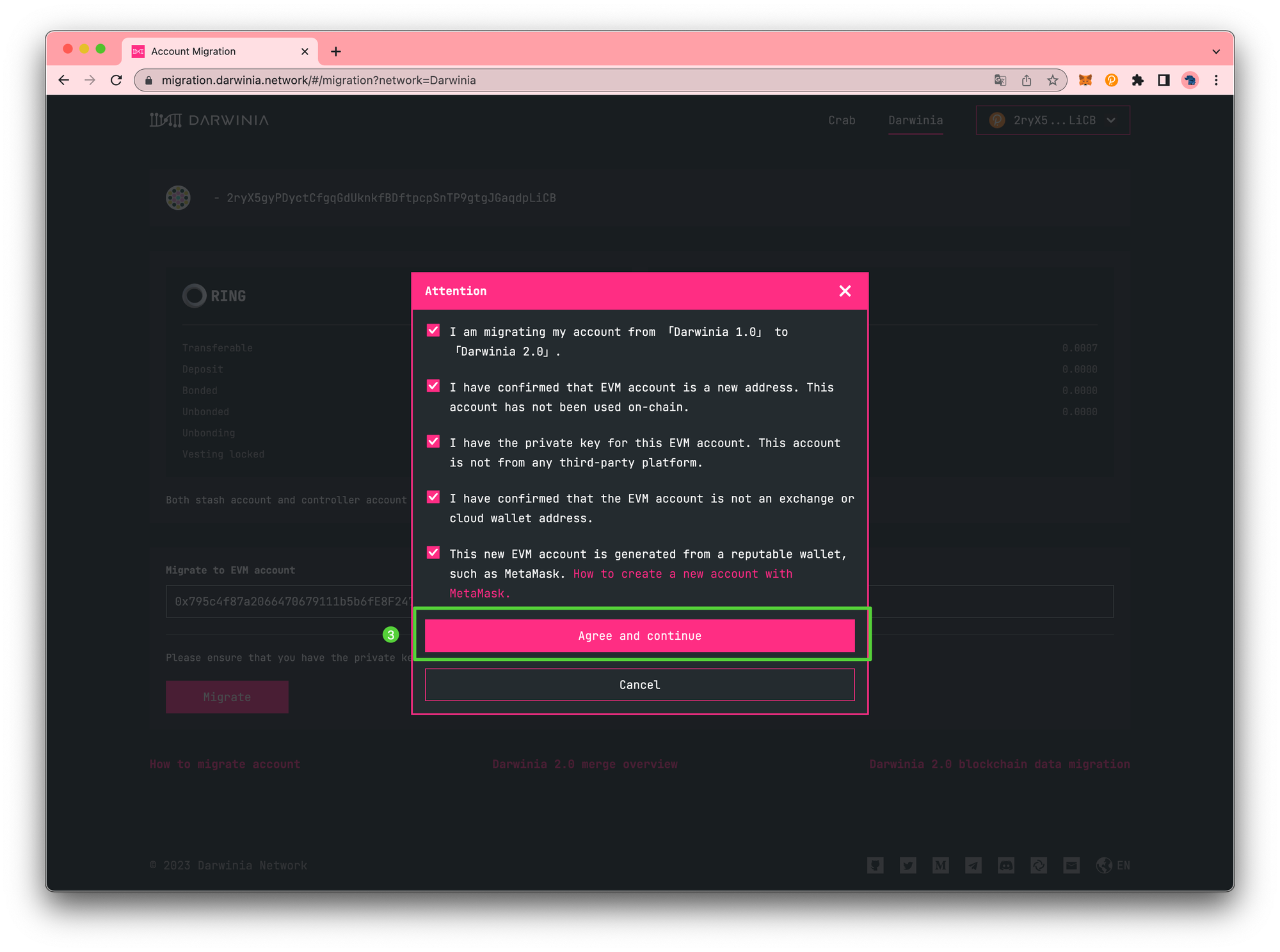Select the Crab network tab
Screen dimensions: 1280x952
point(841,120)
